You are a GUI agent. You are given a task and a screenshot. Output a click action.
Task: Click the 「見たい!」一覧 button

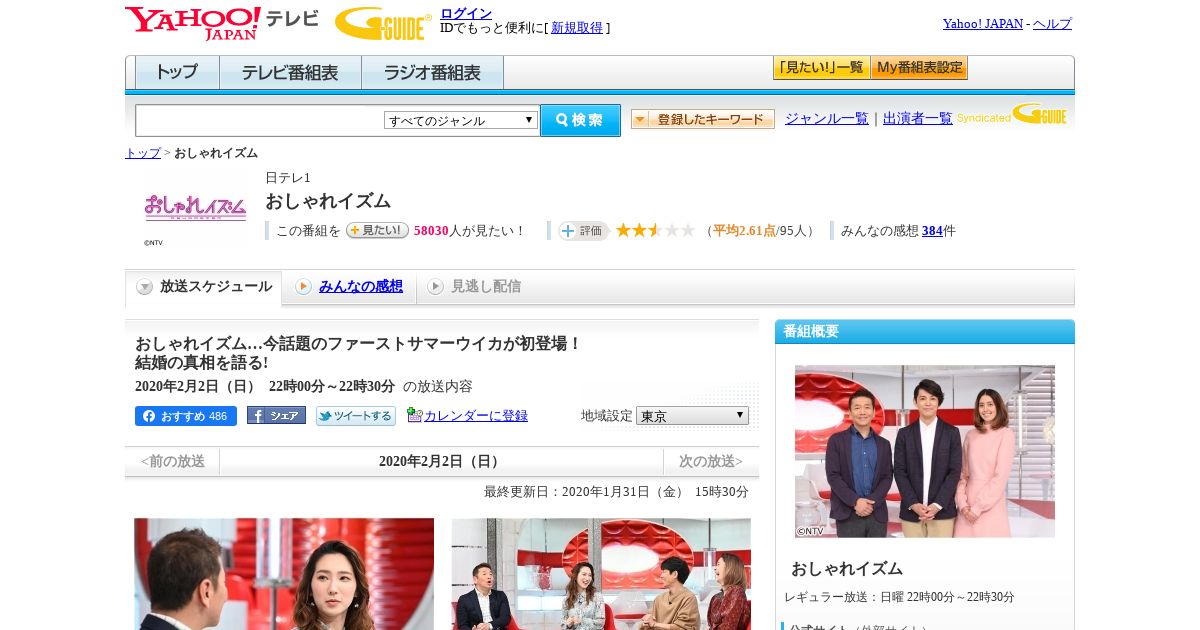(821, 68)
